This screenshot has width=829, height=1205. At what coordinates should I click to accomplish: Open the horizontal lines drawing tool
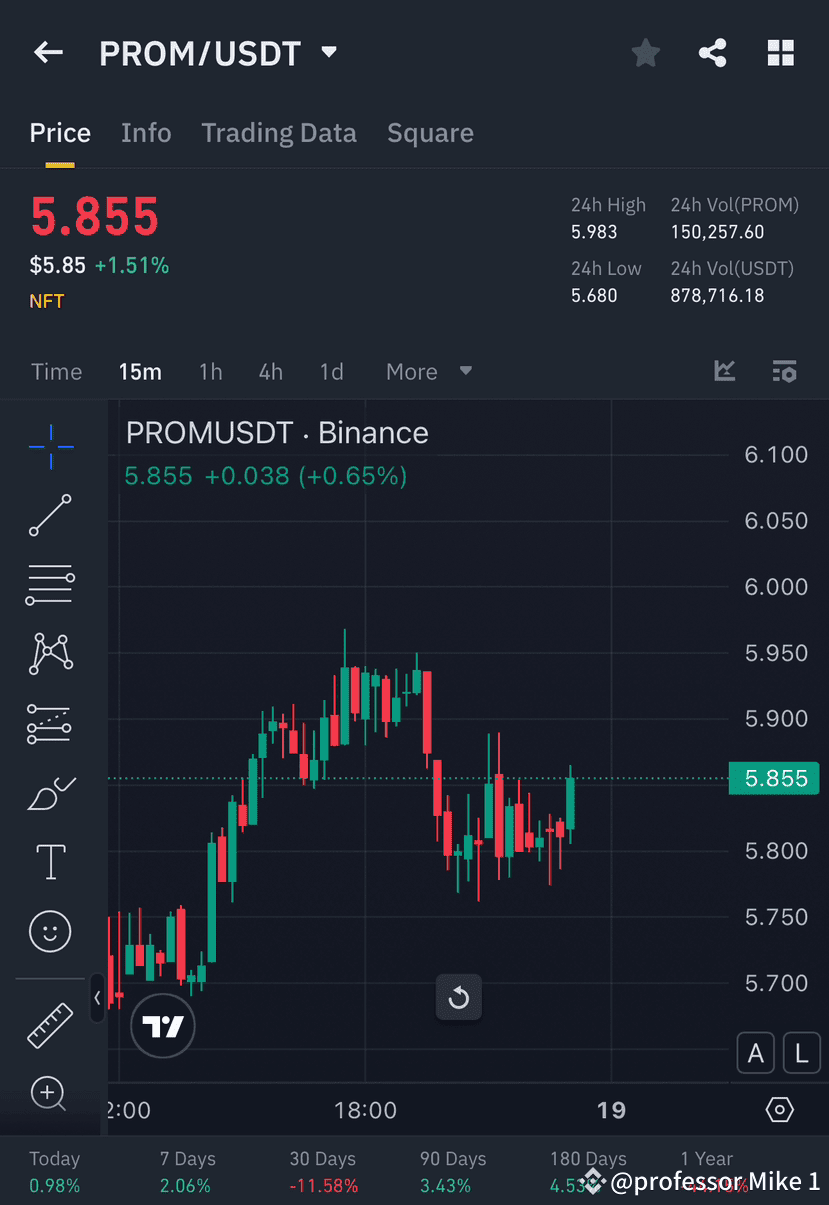tap(50, 584)
